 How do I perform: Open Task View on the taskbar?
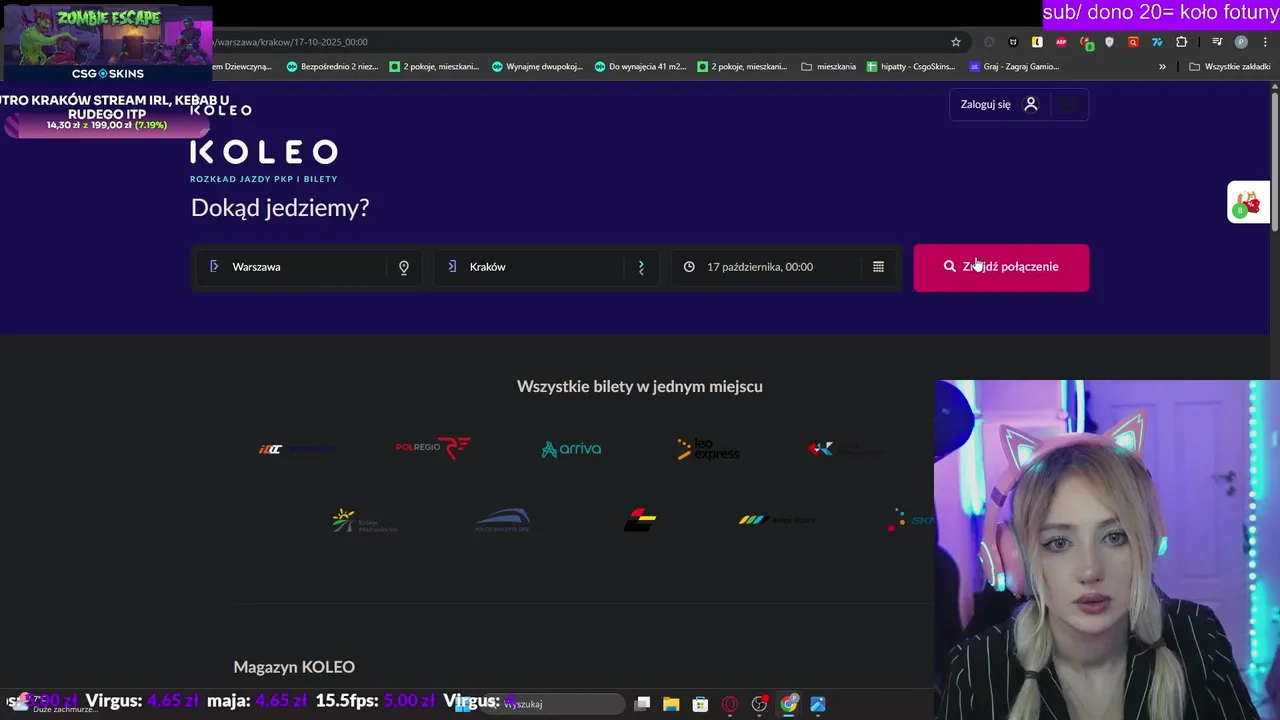pyautogui.click(x=643, y=704)
